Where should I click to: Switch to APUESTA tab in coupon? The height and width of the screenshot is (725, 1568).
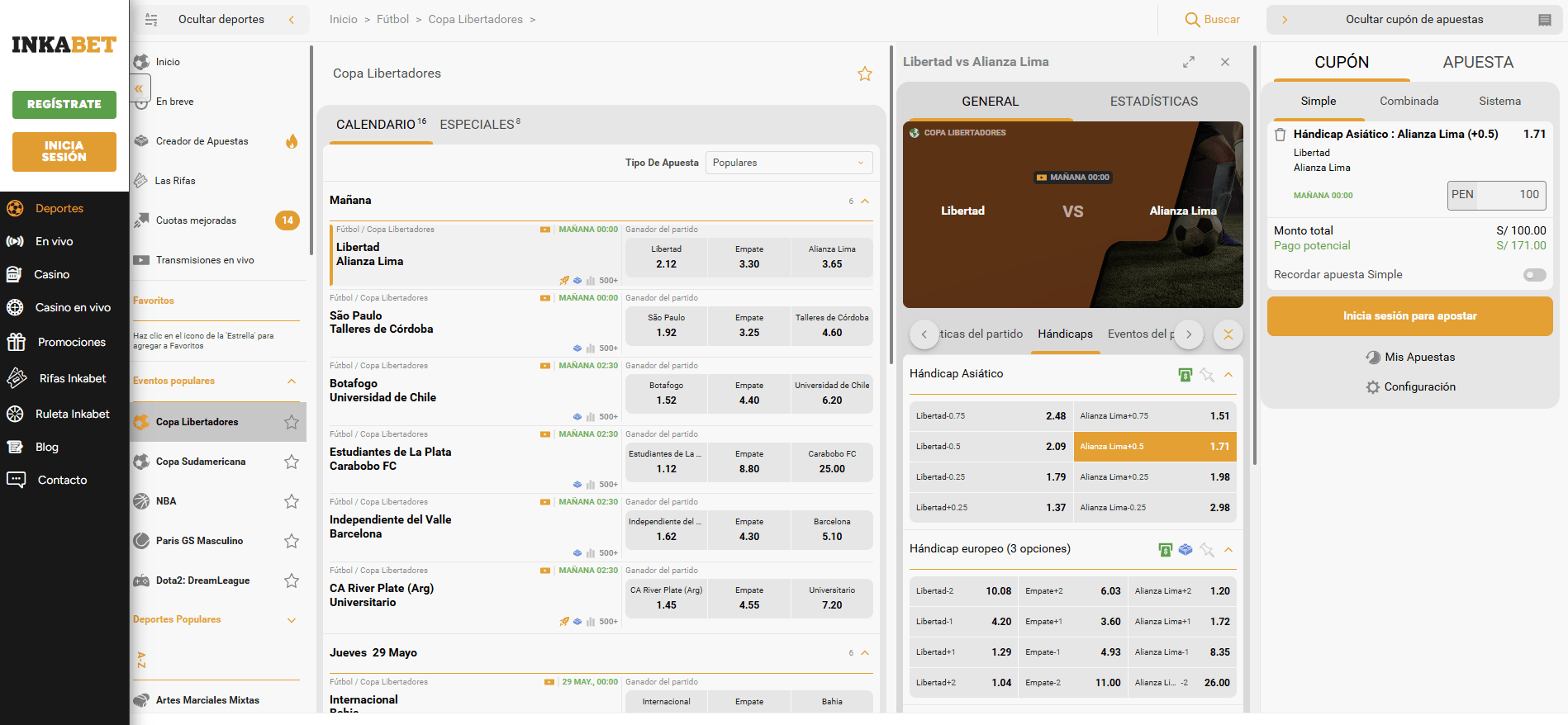(1478, 63)
